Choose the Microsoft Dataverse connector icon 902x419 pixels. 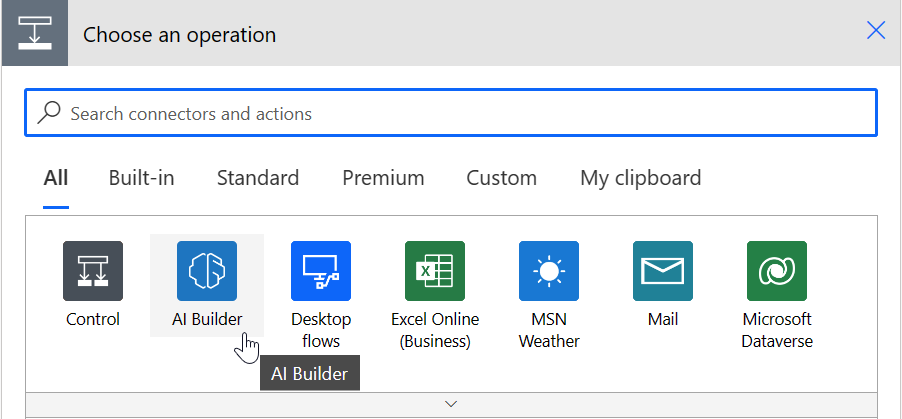click(777, 271)
